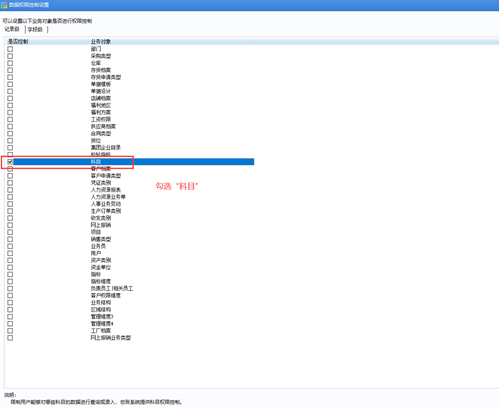Select the 部门 row text
Image resolution: width=499 pixels, height=408 pixels.
click(96, 49)
